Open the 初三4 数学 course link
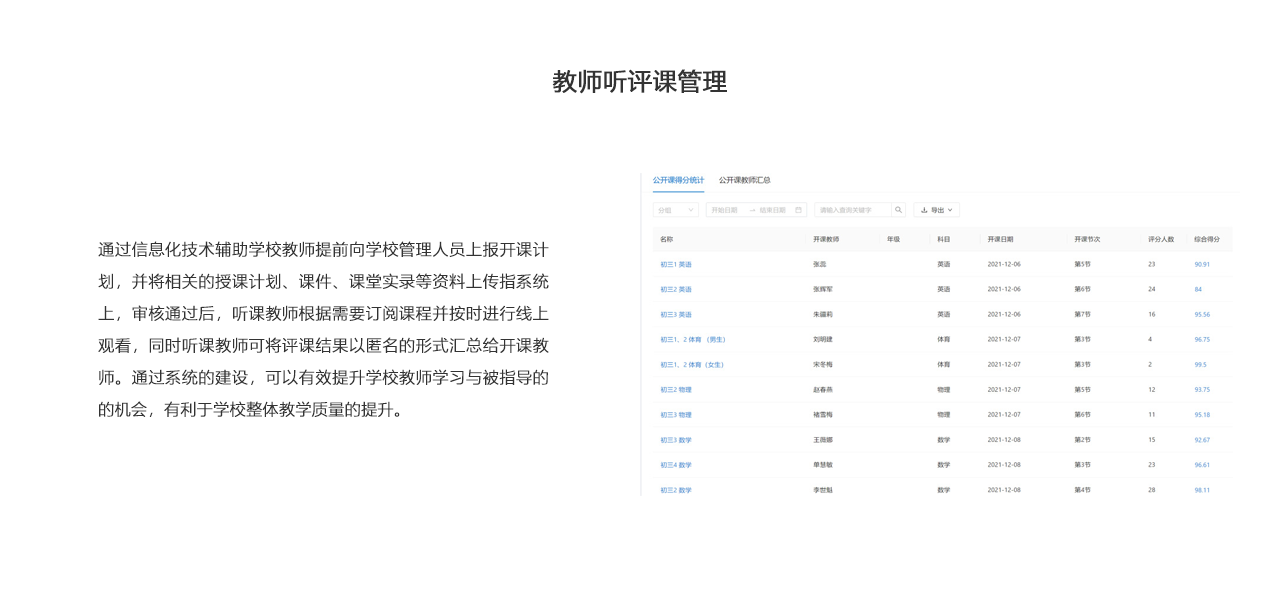Screen dimensions: 1280x607 pos(676,465)
